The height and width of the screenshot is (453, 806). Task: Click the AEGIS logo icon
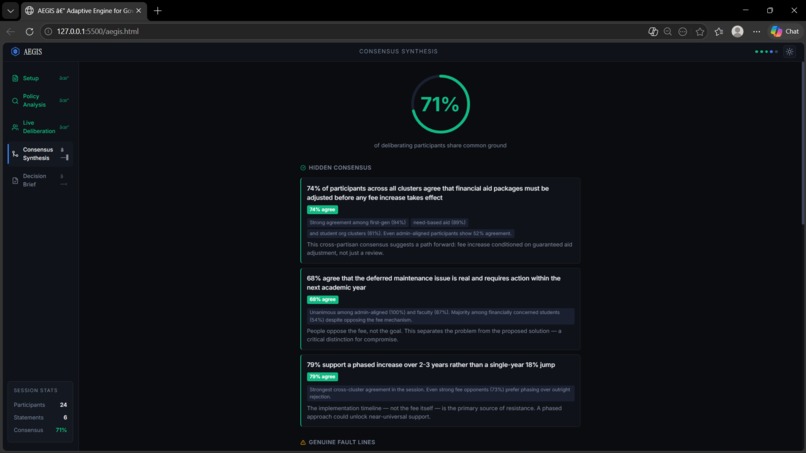tap(15, 51)
